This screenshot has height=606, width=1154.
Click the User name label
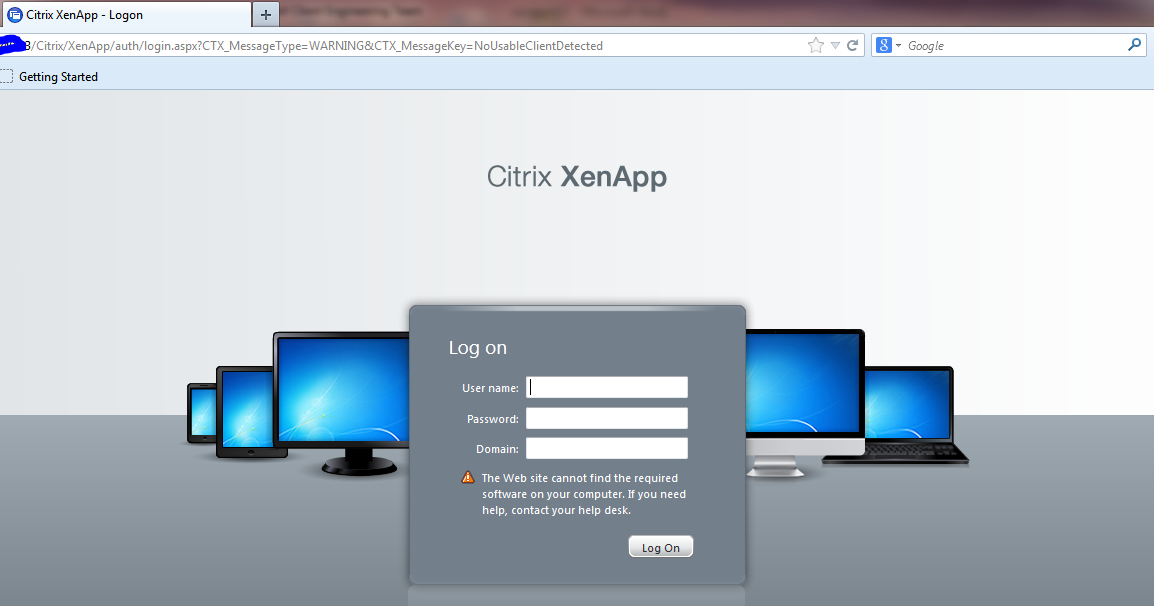490,388
